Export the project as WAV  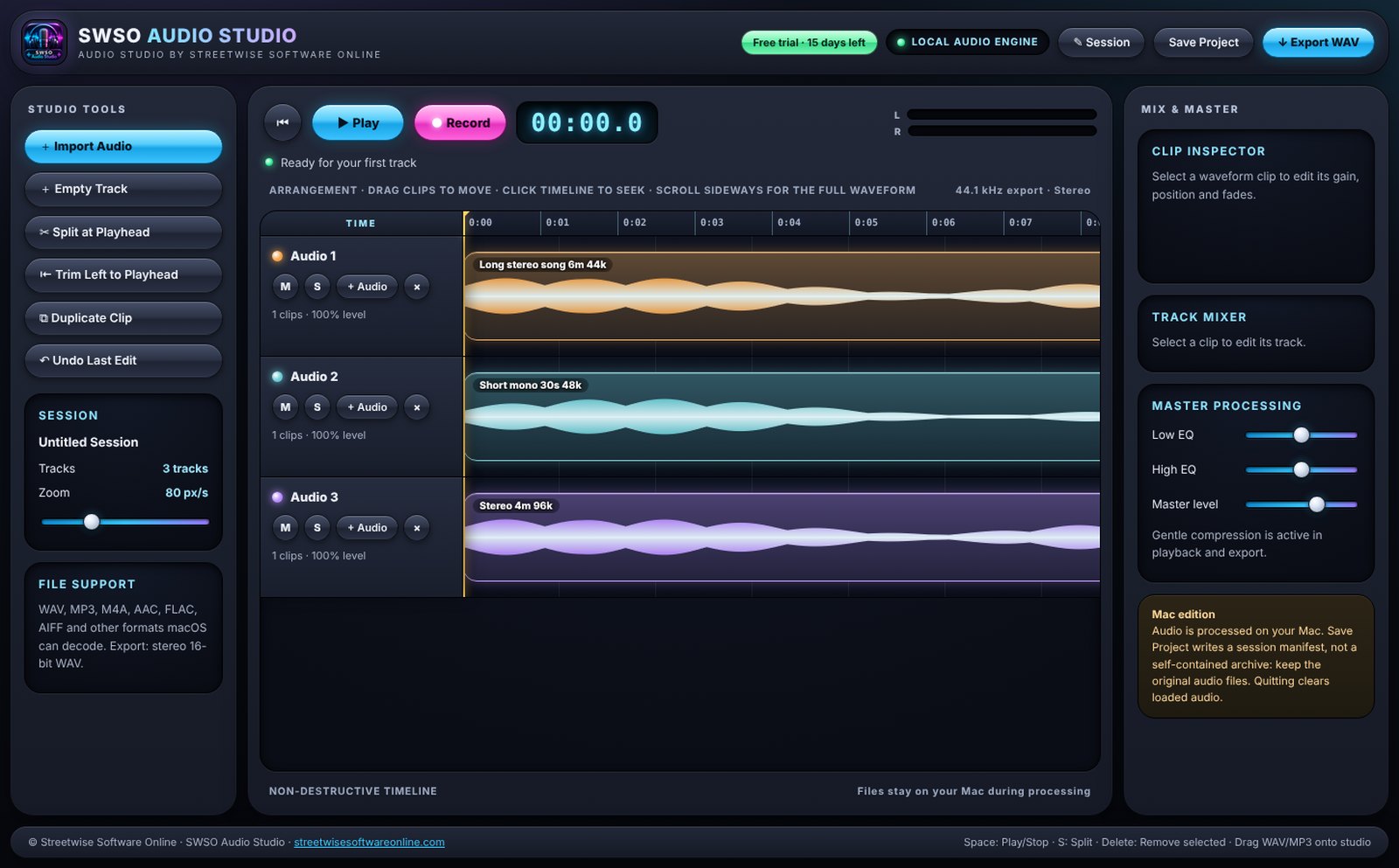tap(1318, 42)
